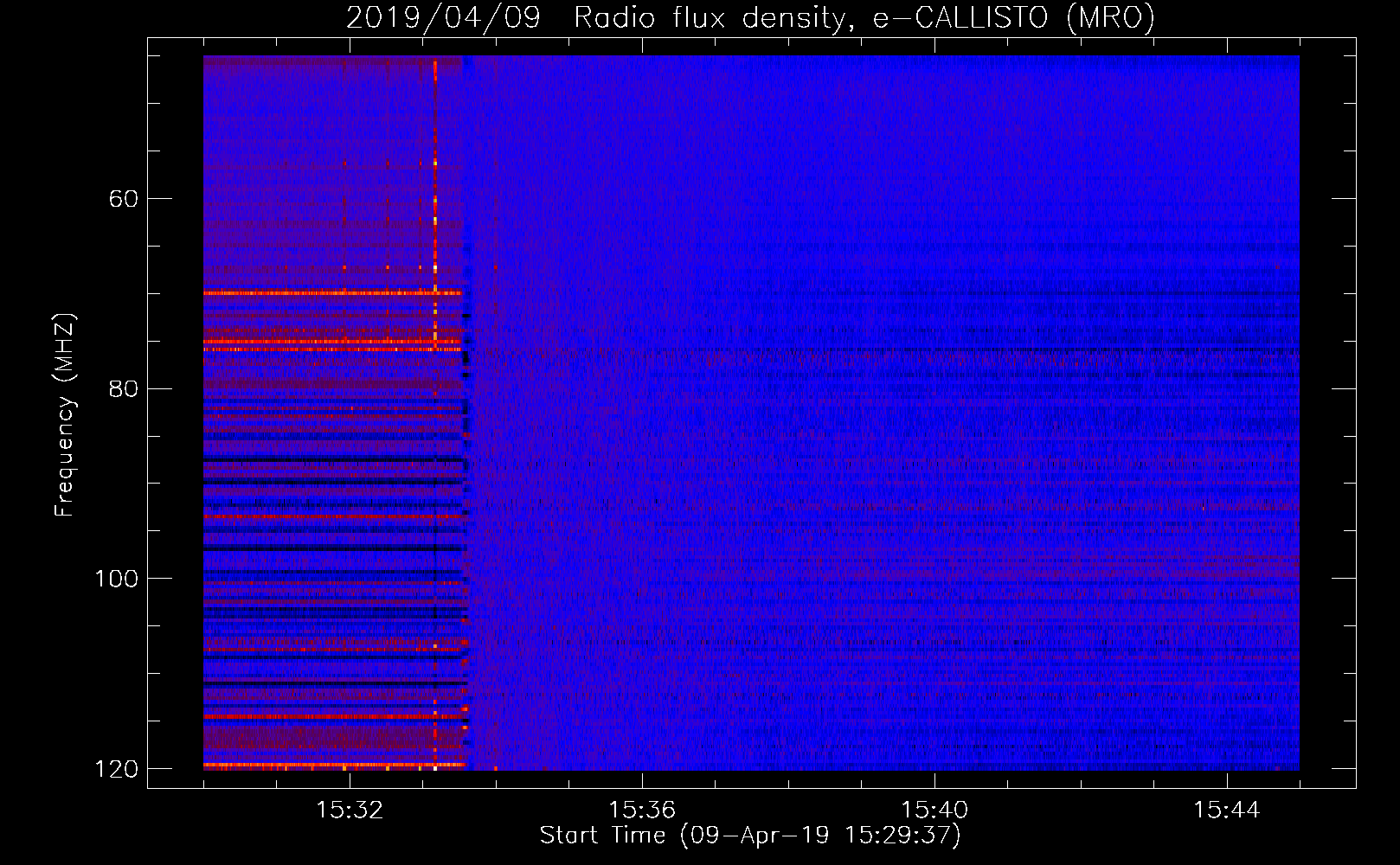Click the 15:36 time tick label

point(642,811)
